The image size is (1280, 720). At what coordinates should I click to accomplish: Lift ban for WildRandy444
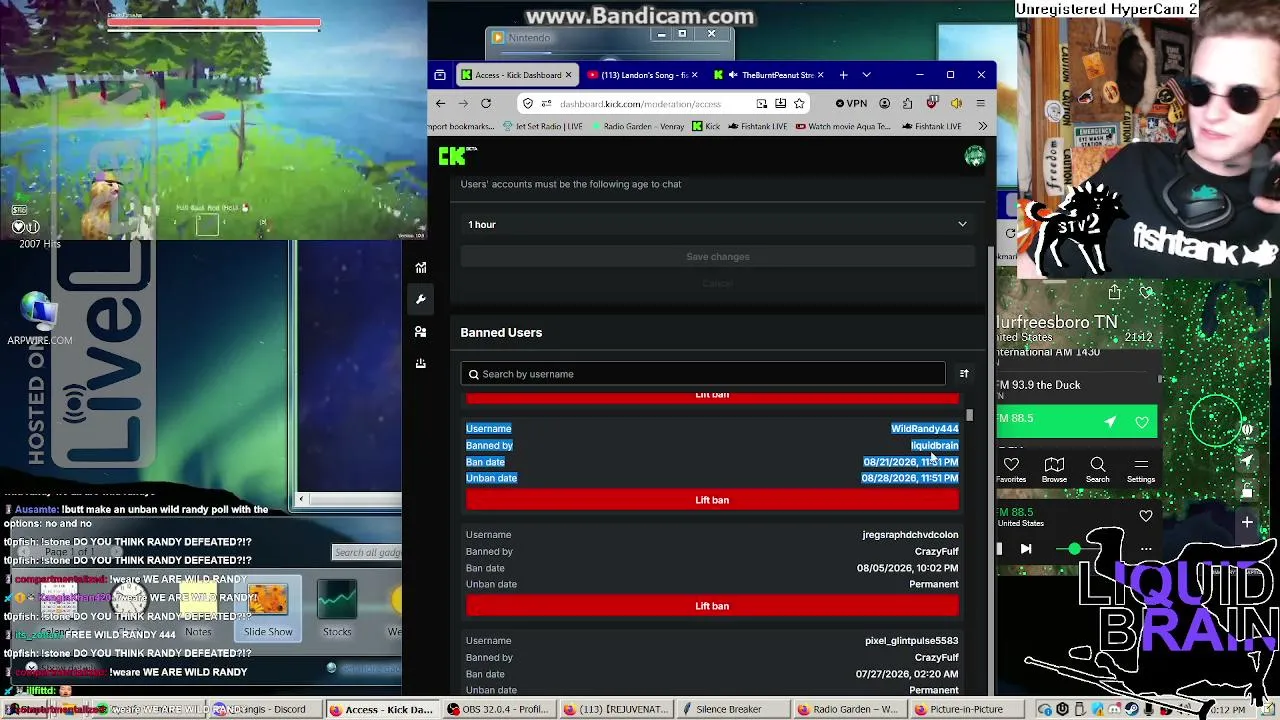(x=712, y=500)
